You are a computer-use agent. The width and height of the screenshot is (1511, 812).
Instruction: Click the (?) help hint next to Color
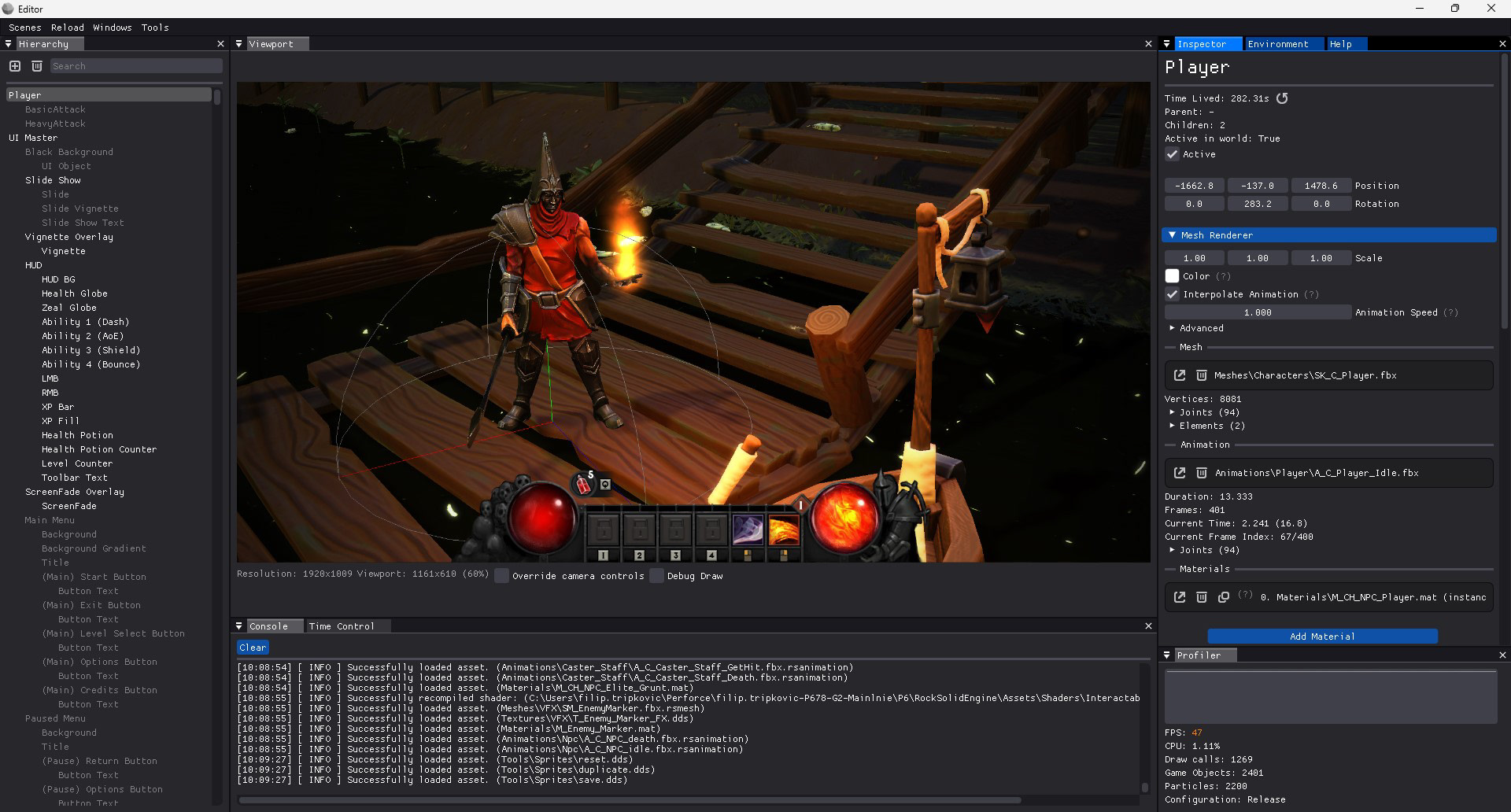coord(1223,276)
